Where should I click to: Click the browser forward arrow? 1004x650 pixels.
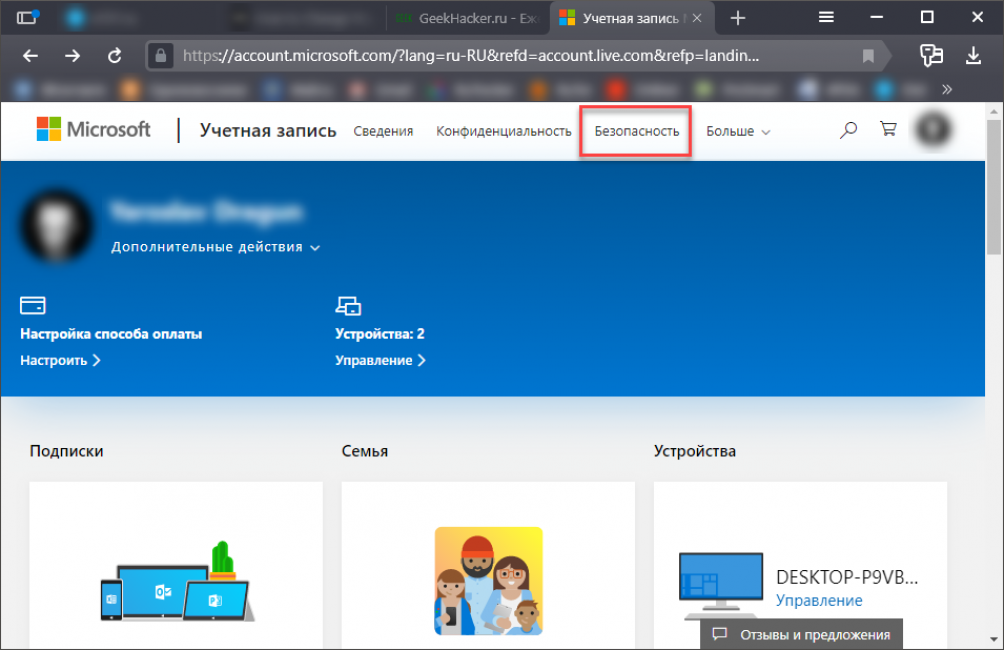72,56
